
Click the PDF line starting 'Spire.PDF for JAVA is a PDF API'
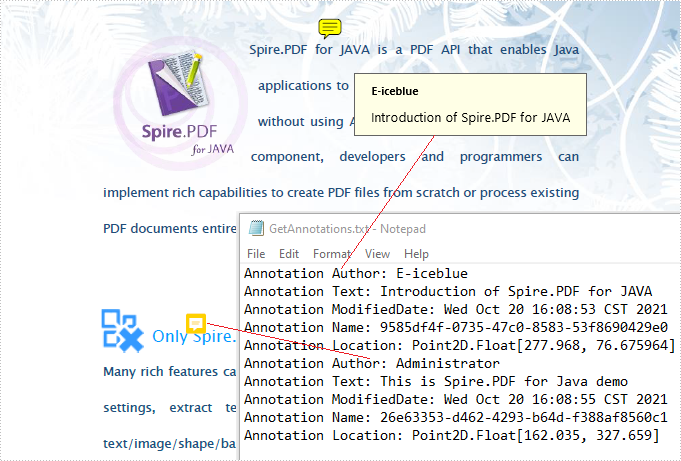414,50
